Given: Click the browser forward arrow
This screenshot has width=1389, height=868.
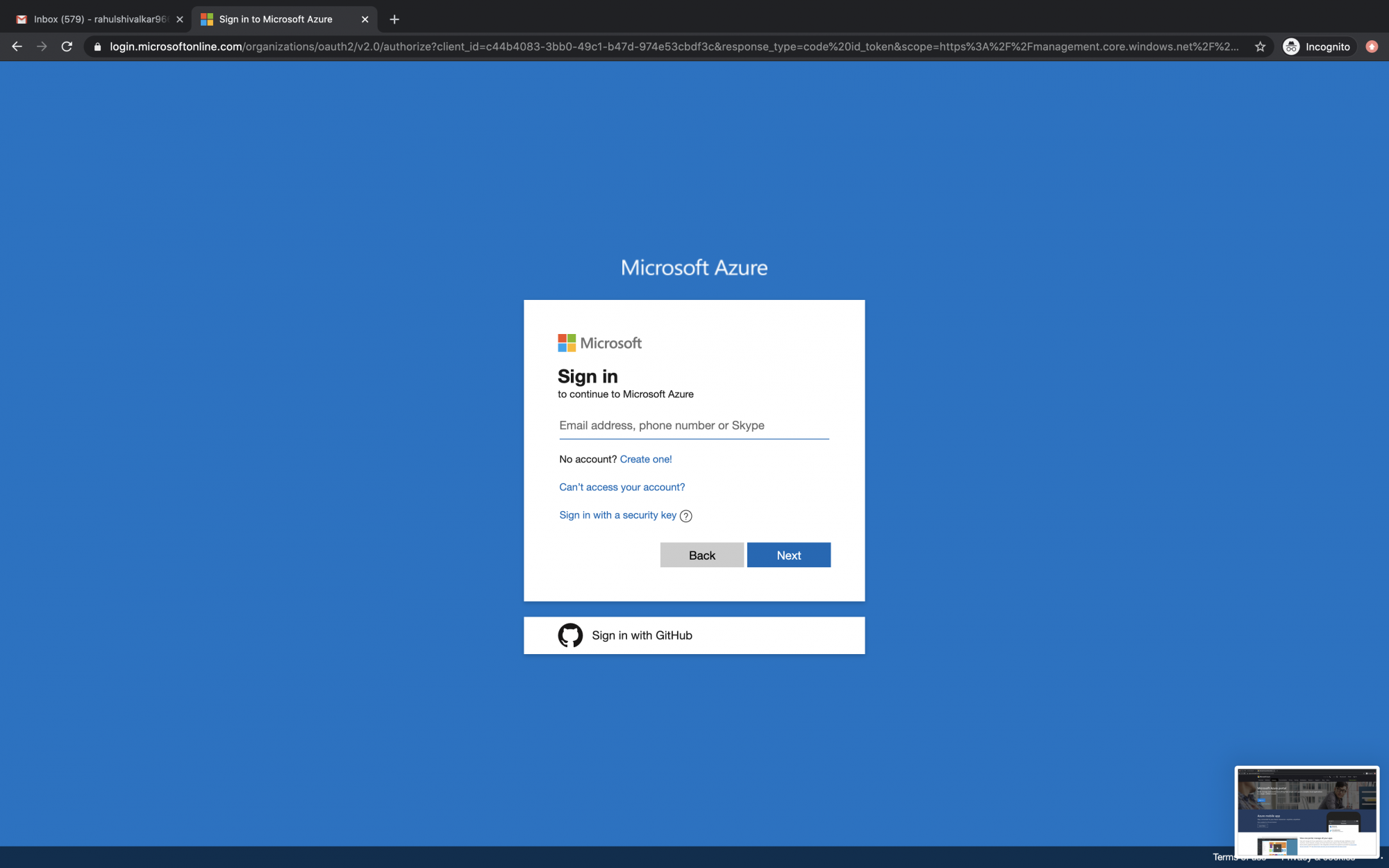Looking at the screenshot, I should click(x=42, y=47).
